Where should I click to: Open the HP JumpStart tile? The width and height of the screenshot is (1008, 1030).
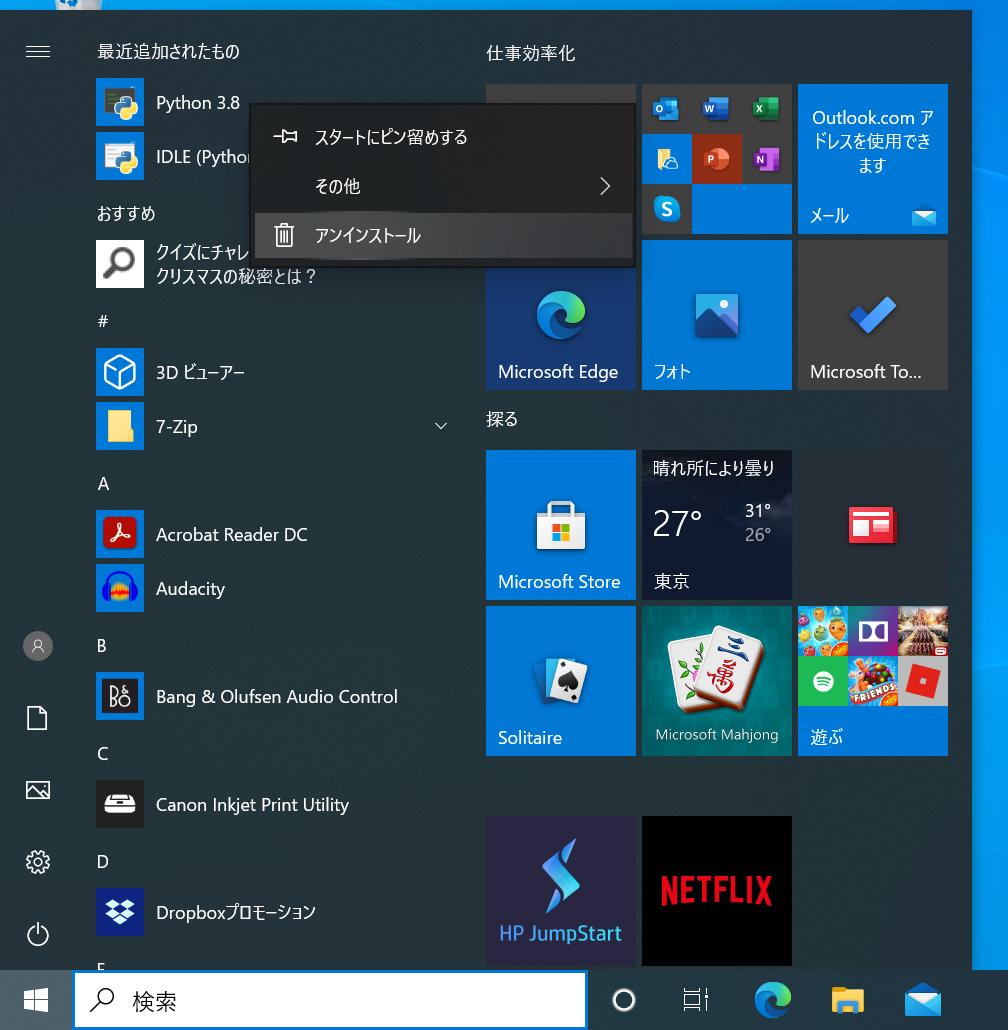pyautogui.click(x=561, y=891)
